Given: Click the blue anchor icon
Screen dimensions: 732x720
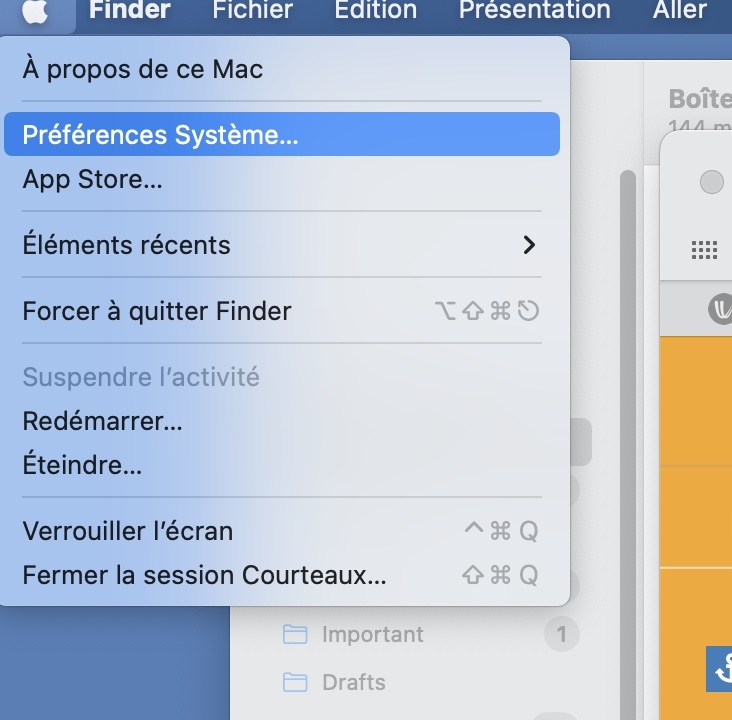Looking at the screenshot, I should (x=720, y=669).
